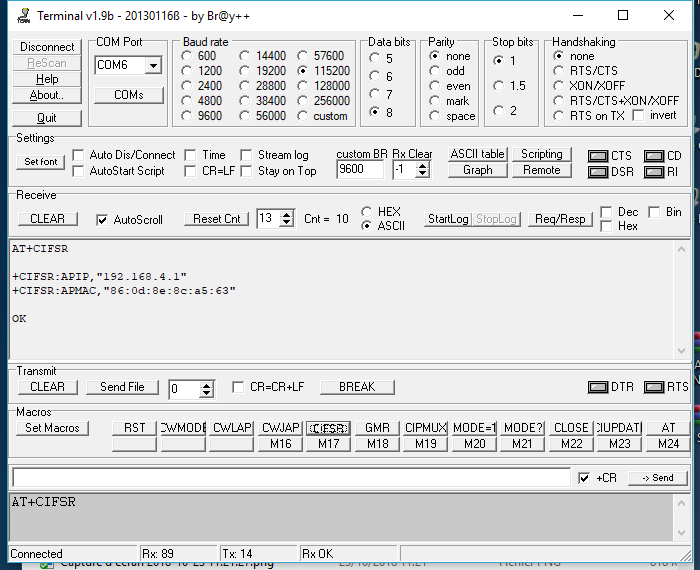Click the custom BR input field

[x=360, y=170]
